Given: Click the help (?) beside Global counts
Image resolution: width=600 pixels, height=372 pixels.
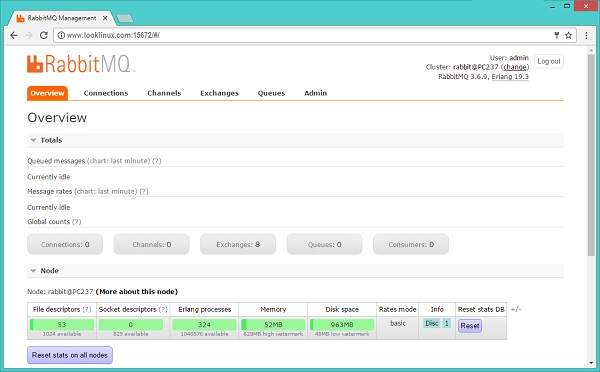Looking at the screenshot, I should click(77, 222).
